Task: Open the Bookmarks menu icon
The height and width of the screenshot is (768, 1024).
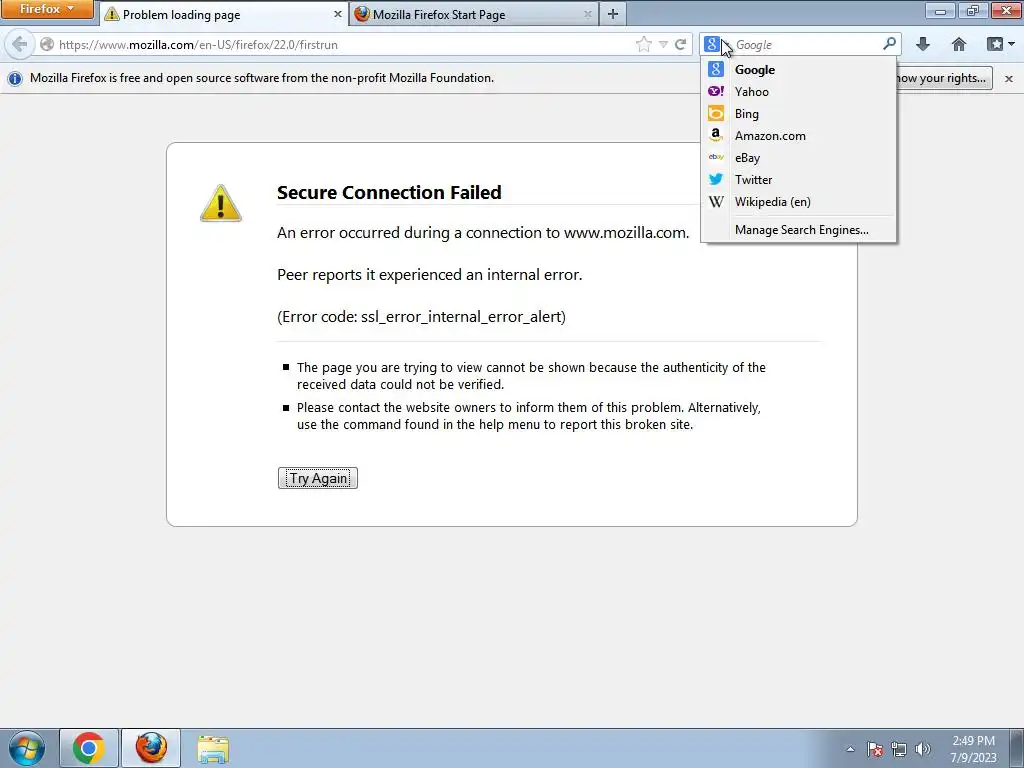Action: pyautogui.click(x=1000, y=44)
